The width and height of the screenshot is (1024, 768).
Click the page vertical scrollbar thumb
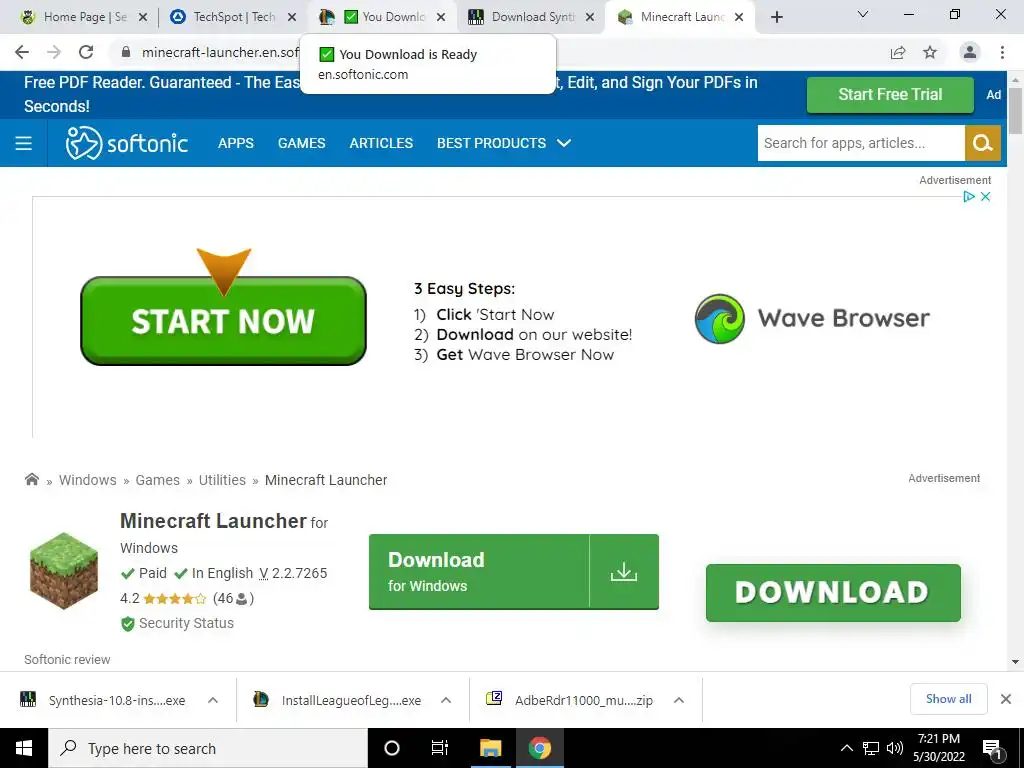(x=1015, y=110)
